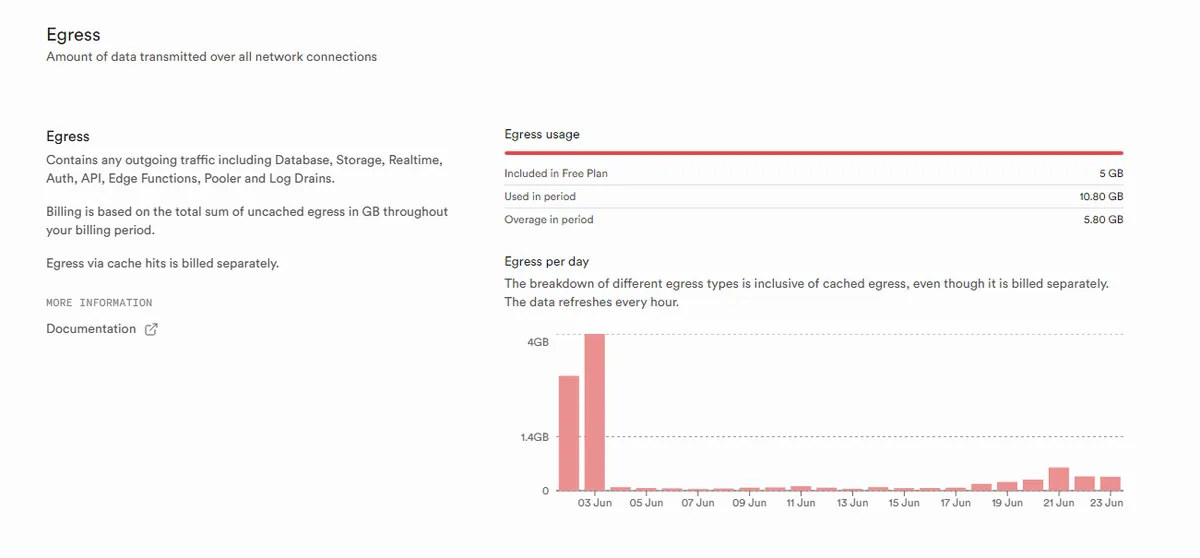Screen dimensions: 1200x558
Task: Select the first bar before 03 Jun
Action: [569, 433]
